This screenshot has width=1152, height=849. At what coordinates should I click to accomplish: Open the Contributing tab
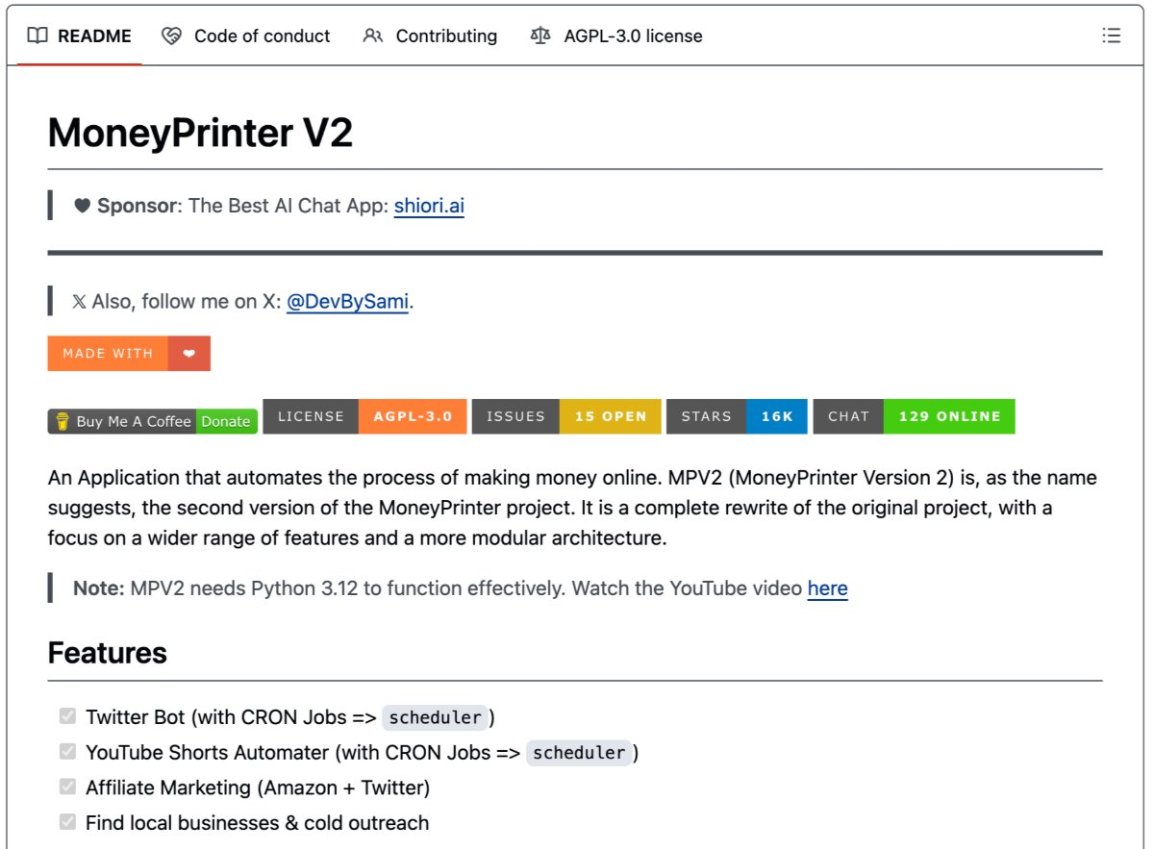[430, 36]
